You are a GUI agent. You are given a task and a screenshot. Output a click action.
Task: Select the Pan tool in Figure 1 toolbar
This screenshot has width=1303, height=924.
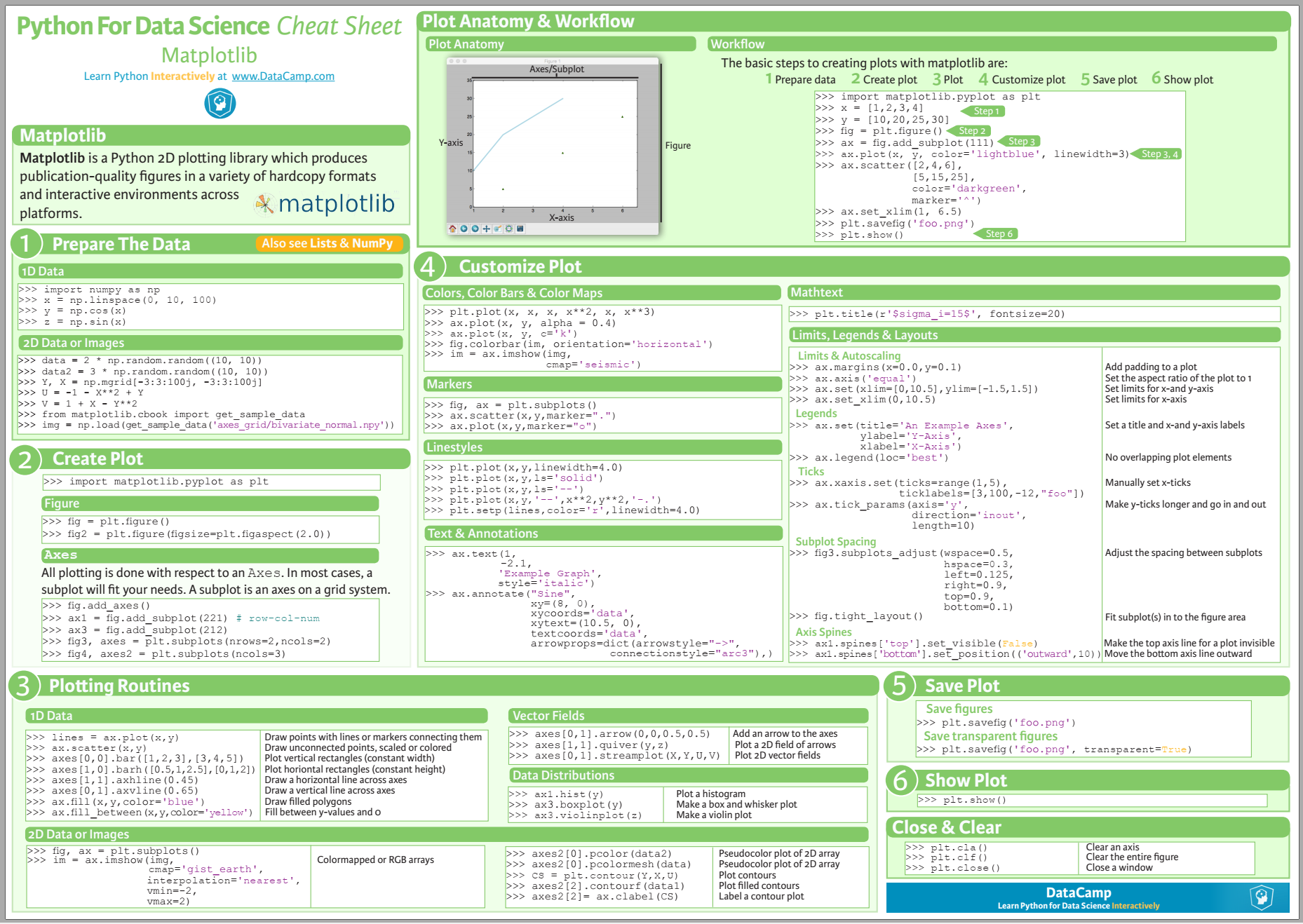[x=487, y=229]
